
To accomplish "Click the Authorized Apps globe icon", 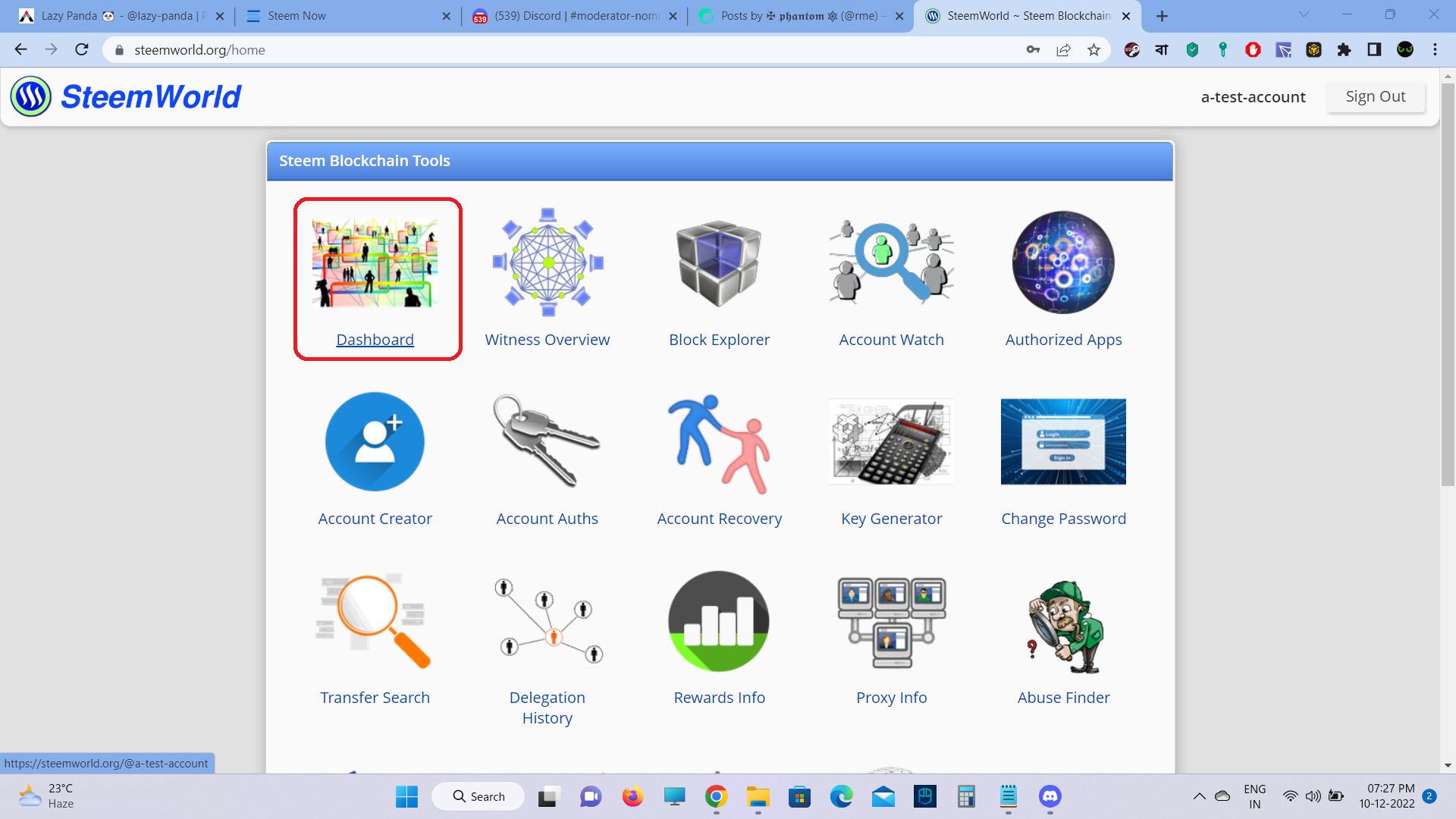I will pos(1063,262).
